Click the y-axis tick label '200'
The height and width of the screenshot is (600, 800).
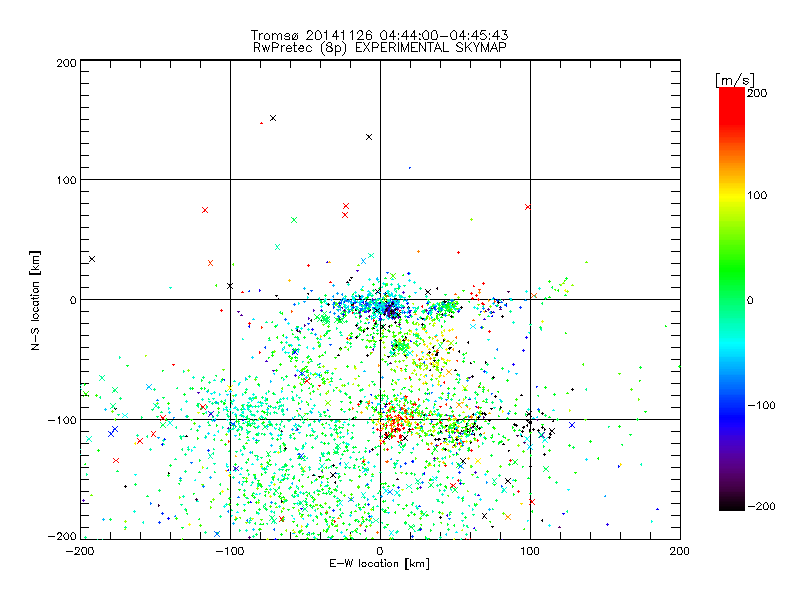pos(66,63)
